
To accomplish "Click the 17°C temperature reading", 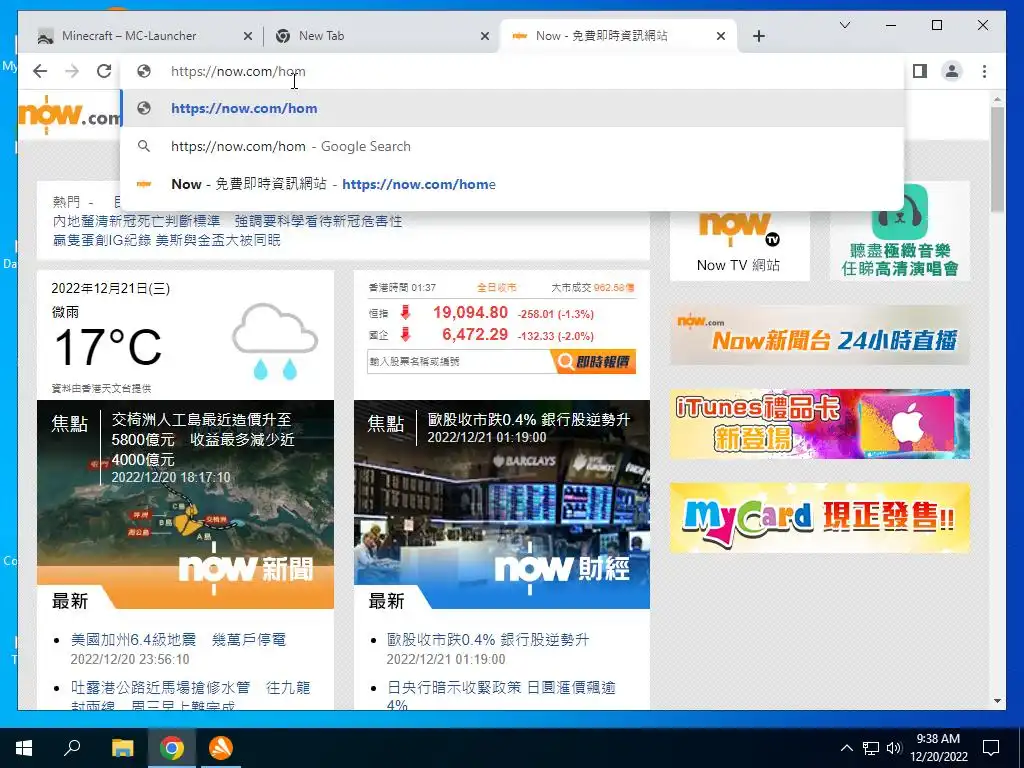I will pyautogui.click(x=108, y=347).
